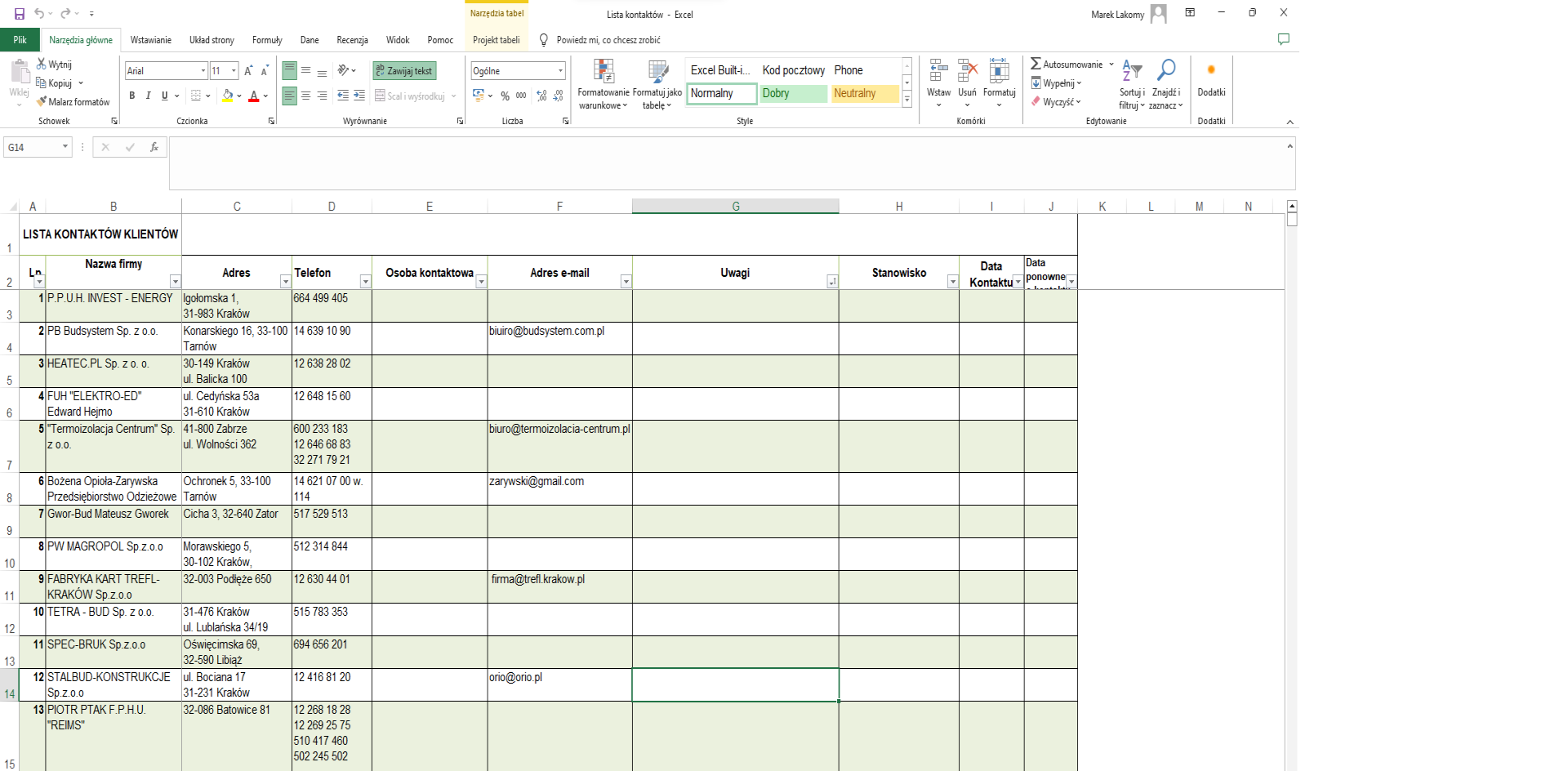Switch to Wstawianie ribbon tab
1568x771 pixels.
click(x=151, y=39)
